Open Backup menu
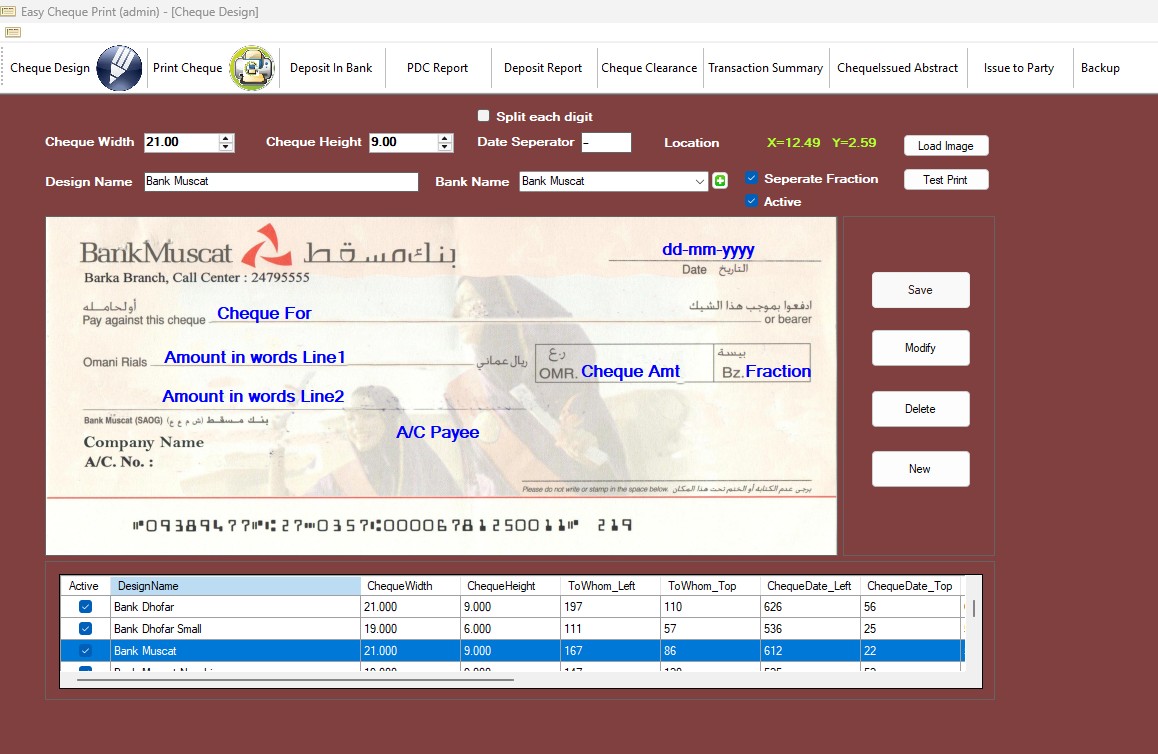 click(1100, 68)
